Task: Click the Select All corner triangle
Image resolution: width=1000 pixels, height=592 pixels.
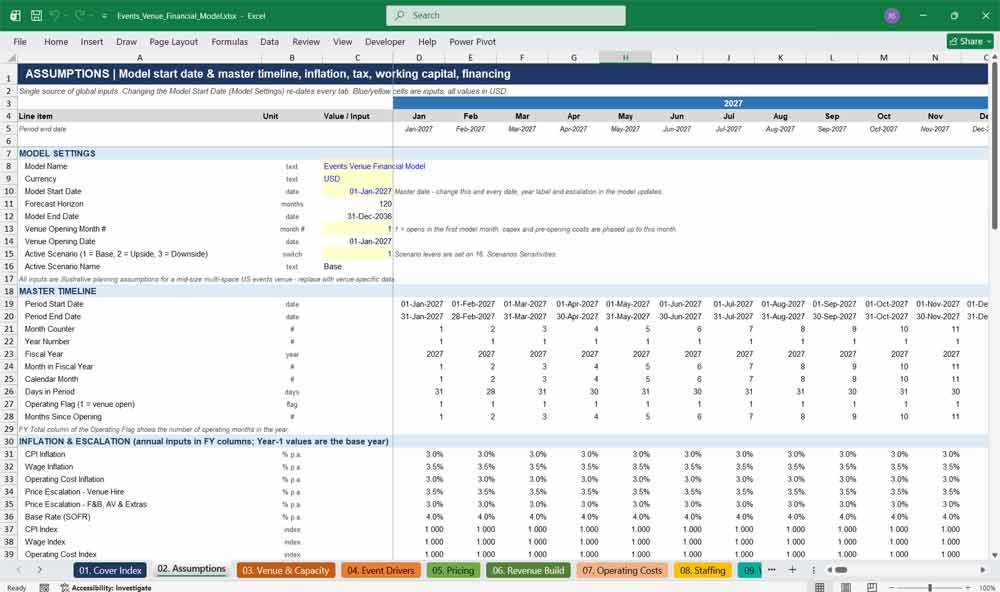Action: [11, 57]
